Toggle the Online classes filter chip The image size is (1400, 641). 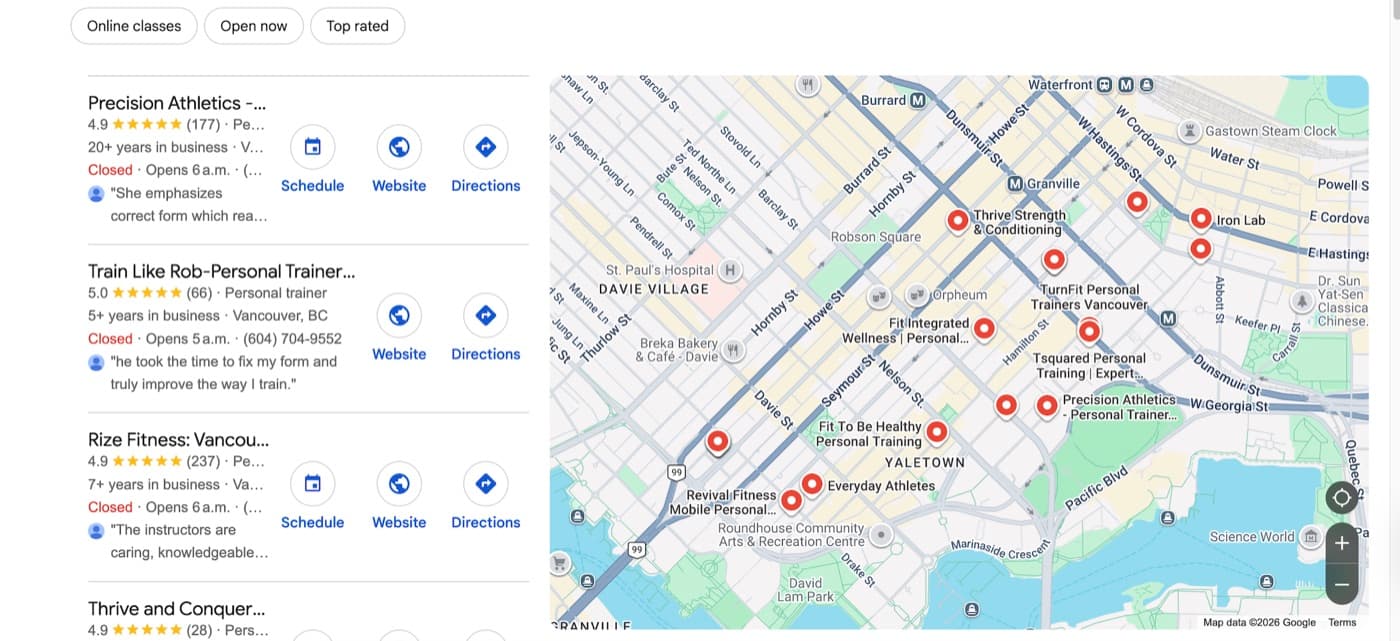[x=134, y=26]
